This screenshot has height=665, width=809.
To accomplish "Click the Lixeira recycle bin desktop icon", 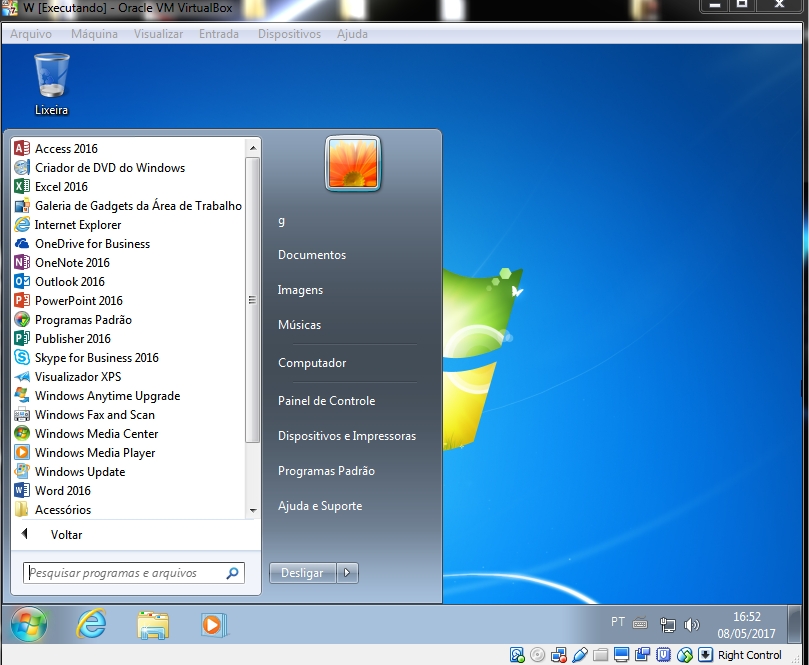I will (x=52, y=84).
